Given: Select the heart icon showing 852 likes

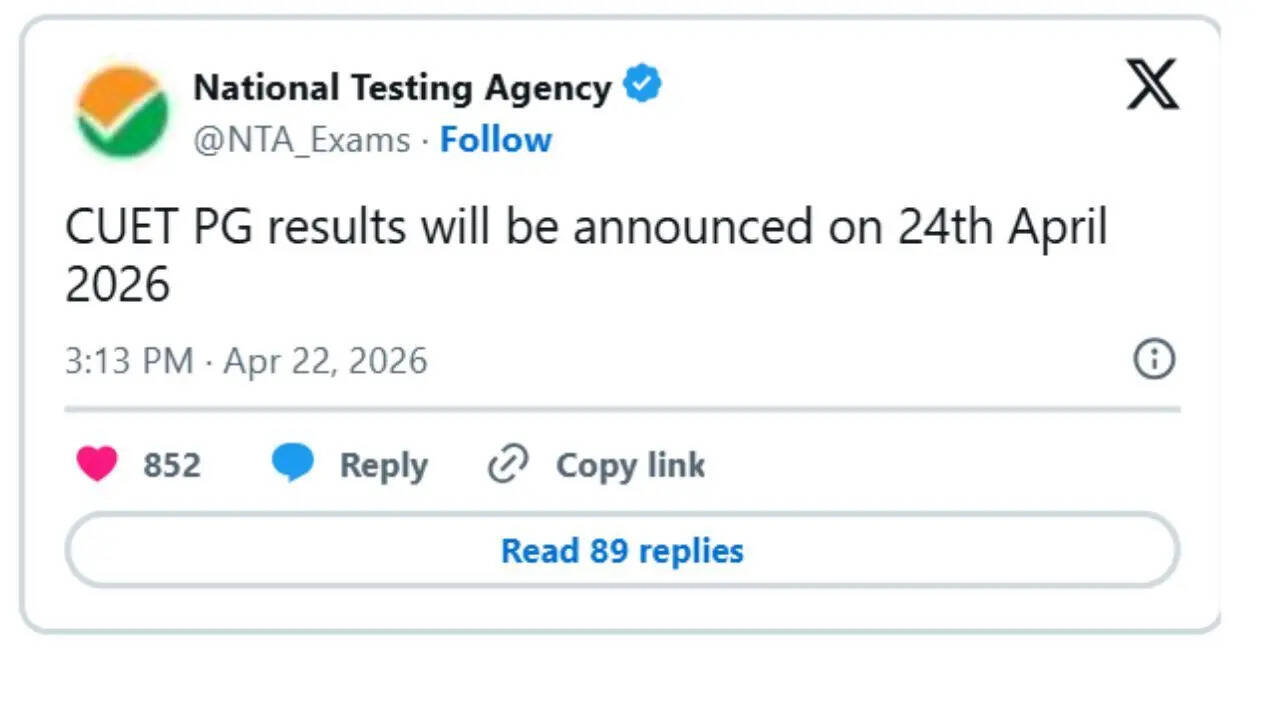Looking at the screenshot, I should pyautogui.click(x=97, y=464).
